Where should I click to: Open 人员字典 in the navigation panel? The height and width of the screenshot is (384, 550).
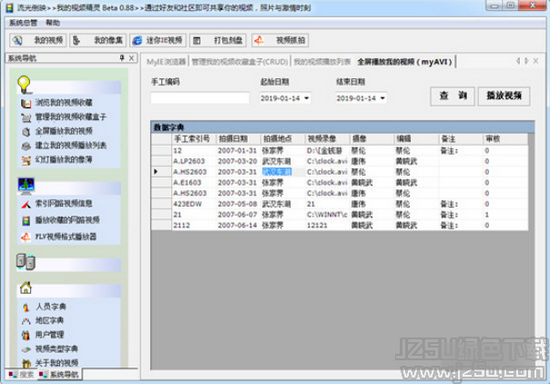coord(51,306)
